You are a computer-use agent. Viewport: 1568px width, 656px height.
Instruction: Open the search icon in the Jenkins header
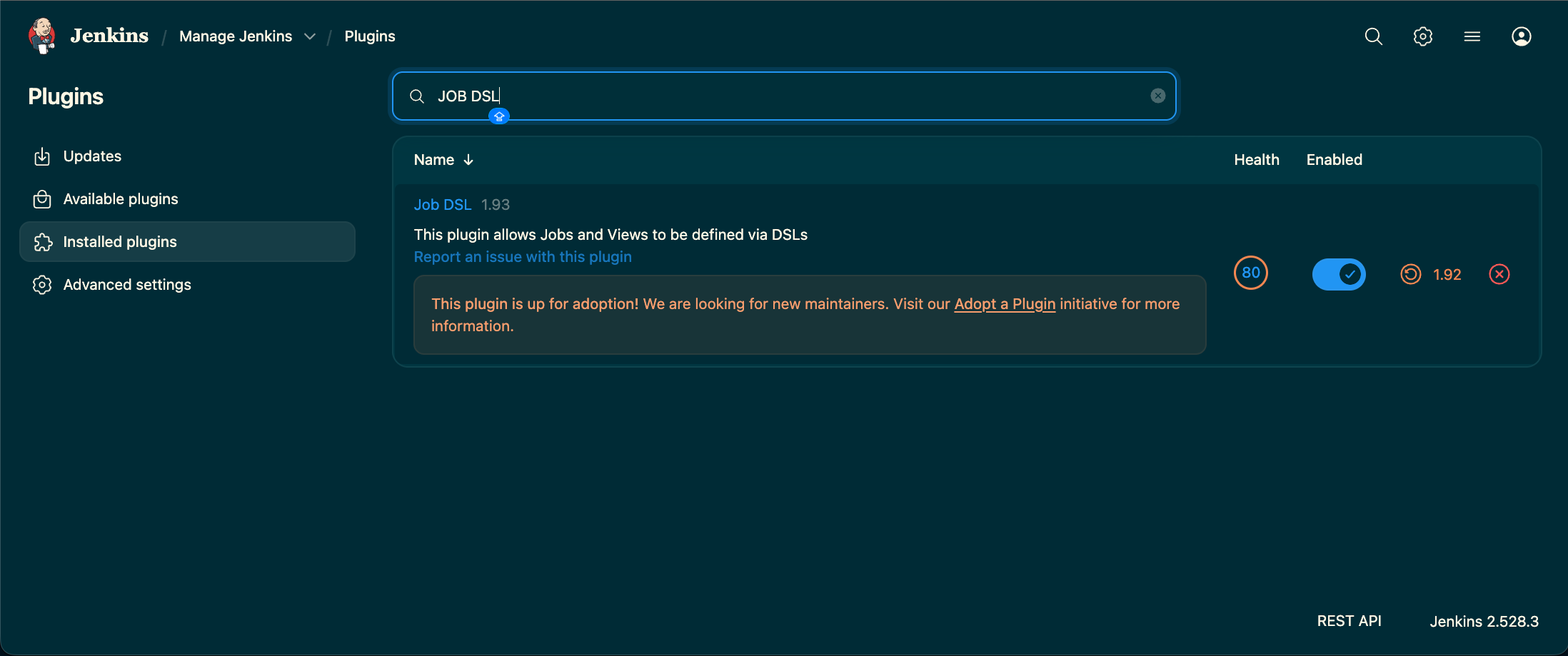click(1372, 36)
